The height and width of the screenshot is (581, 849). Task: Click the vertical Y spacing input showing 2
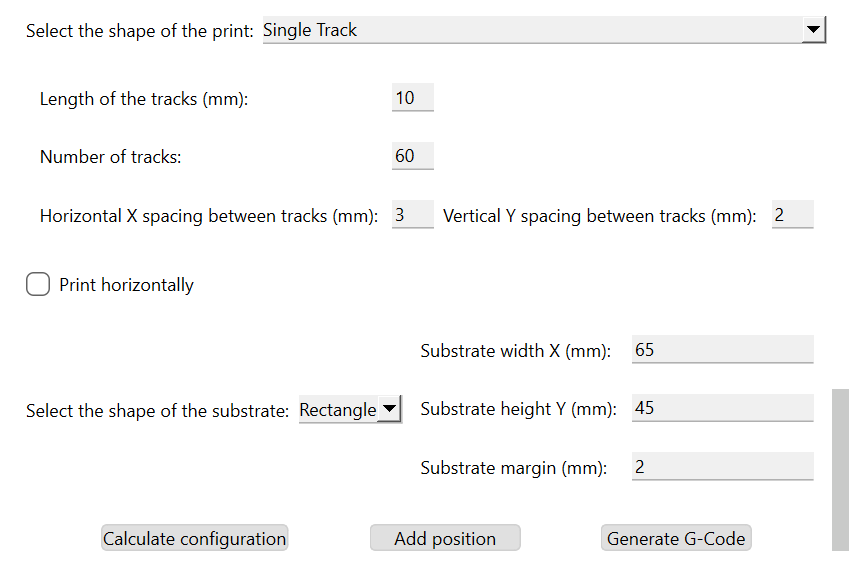point(792,214)
